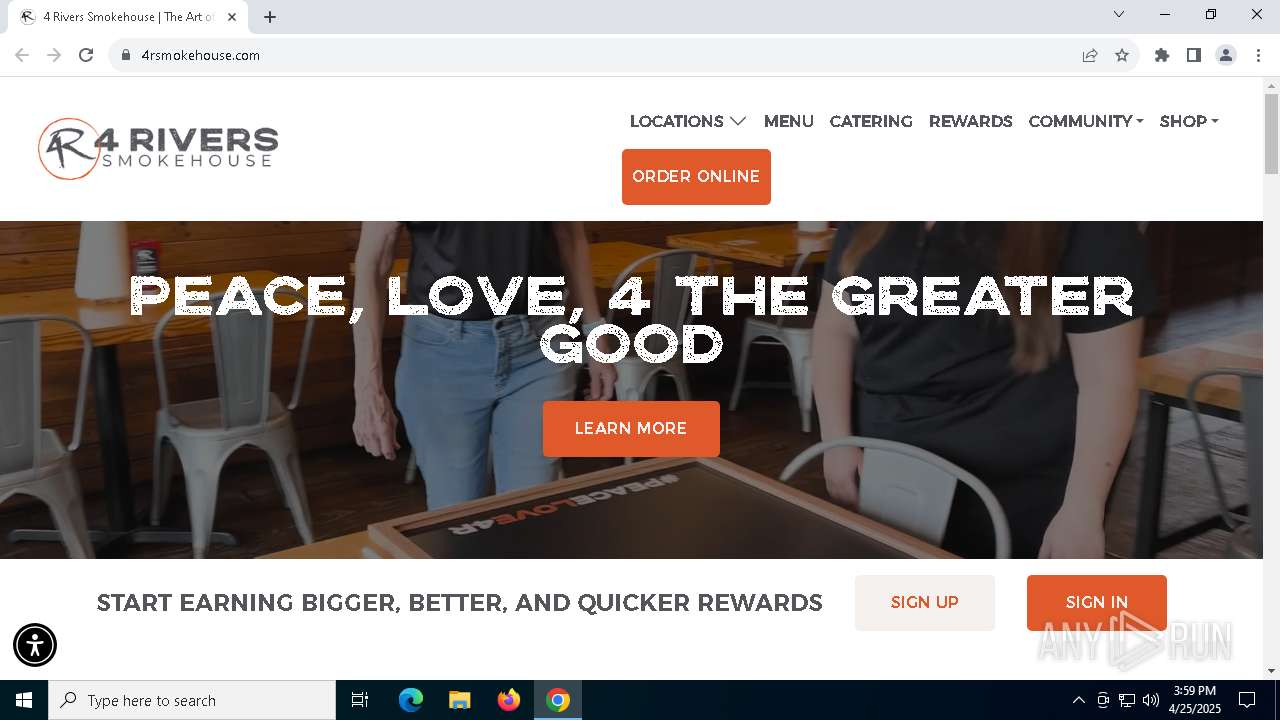Click the Sign Up button
This screenshot has width=1280, height=720.
[x=925, y=602]
